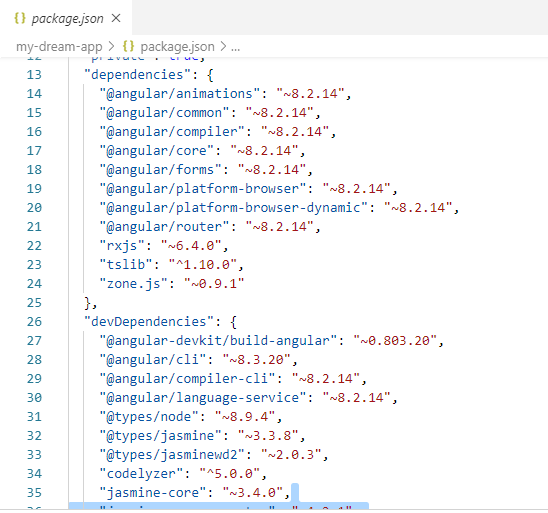Click the JSON braces icon in the tab

pyautogui.click(x=20, y=18)
